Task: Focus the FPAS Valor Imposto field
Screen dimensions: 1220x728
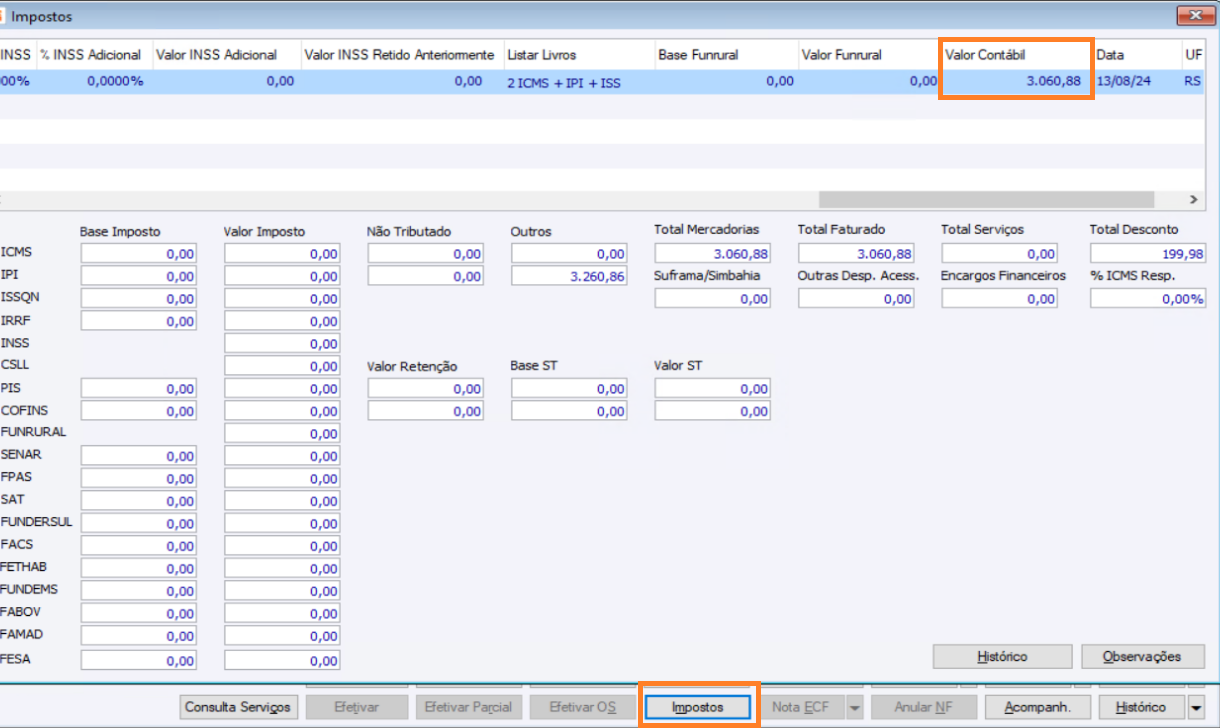Action: pyautogui.click(x=282, y=479)
